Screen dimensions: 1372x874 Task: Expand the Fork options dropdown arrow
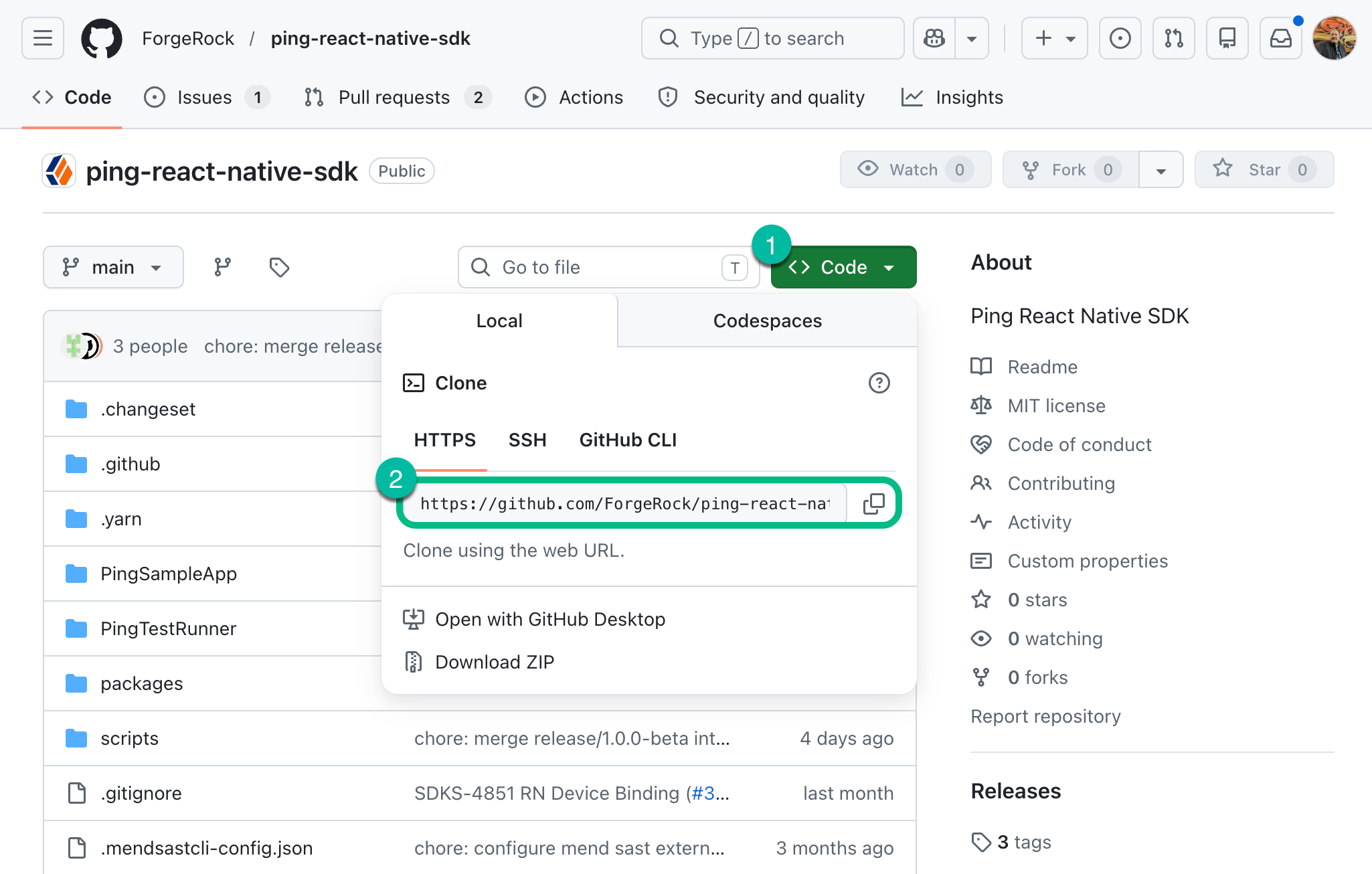pyautogui.click(x=1161, y=169)
